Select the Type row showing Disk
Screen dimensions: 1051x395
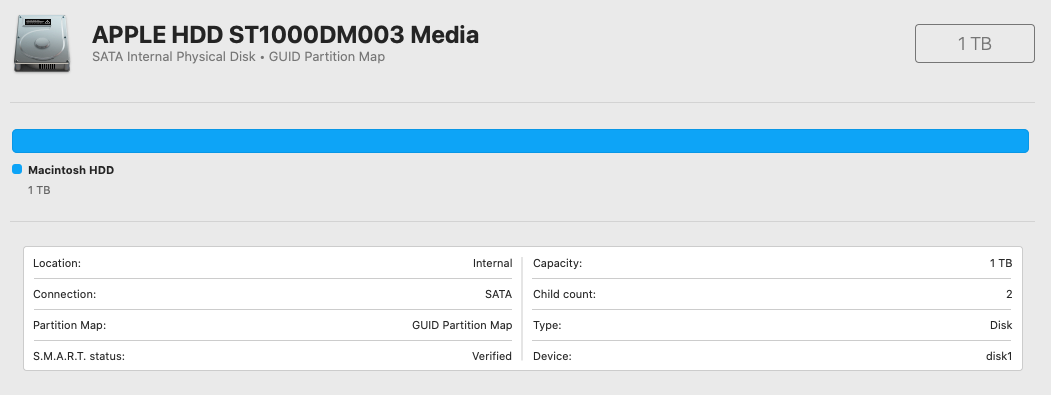(x=772, y=325)
